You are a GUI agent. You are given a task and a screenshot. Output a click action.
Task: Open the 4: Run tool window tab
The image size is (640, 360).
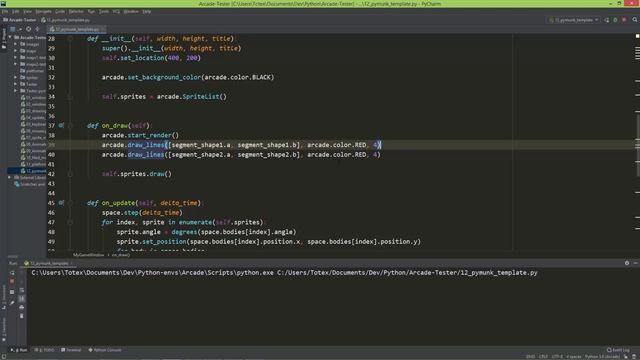[19, 350]
